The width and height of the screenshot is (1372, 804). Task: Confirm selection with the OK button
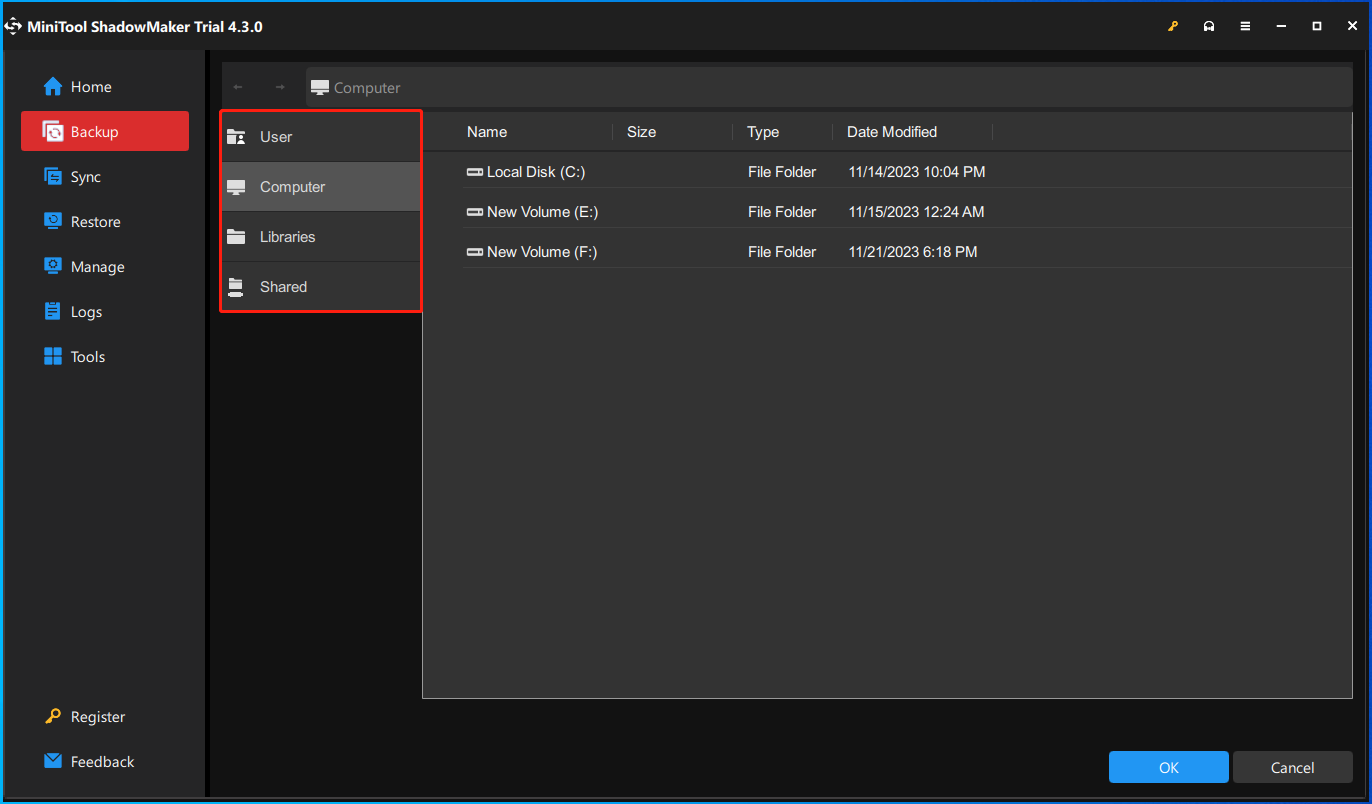(x=1168, y=767)
